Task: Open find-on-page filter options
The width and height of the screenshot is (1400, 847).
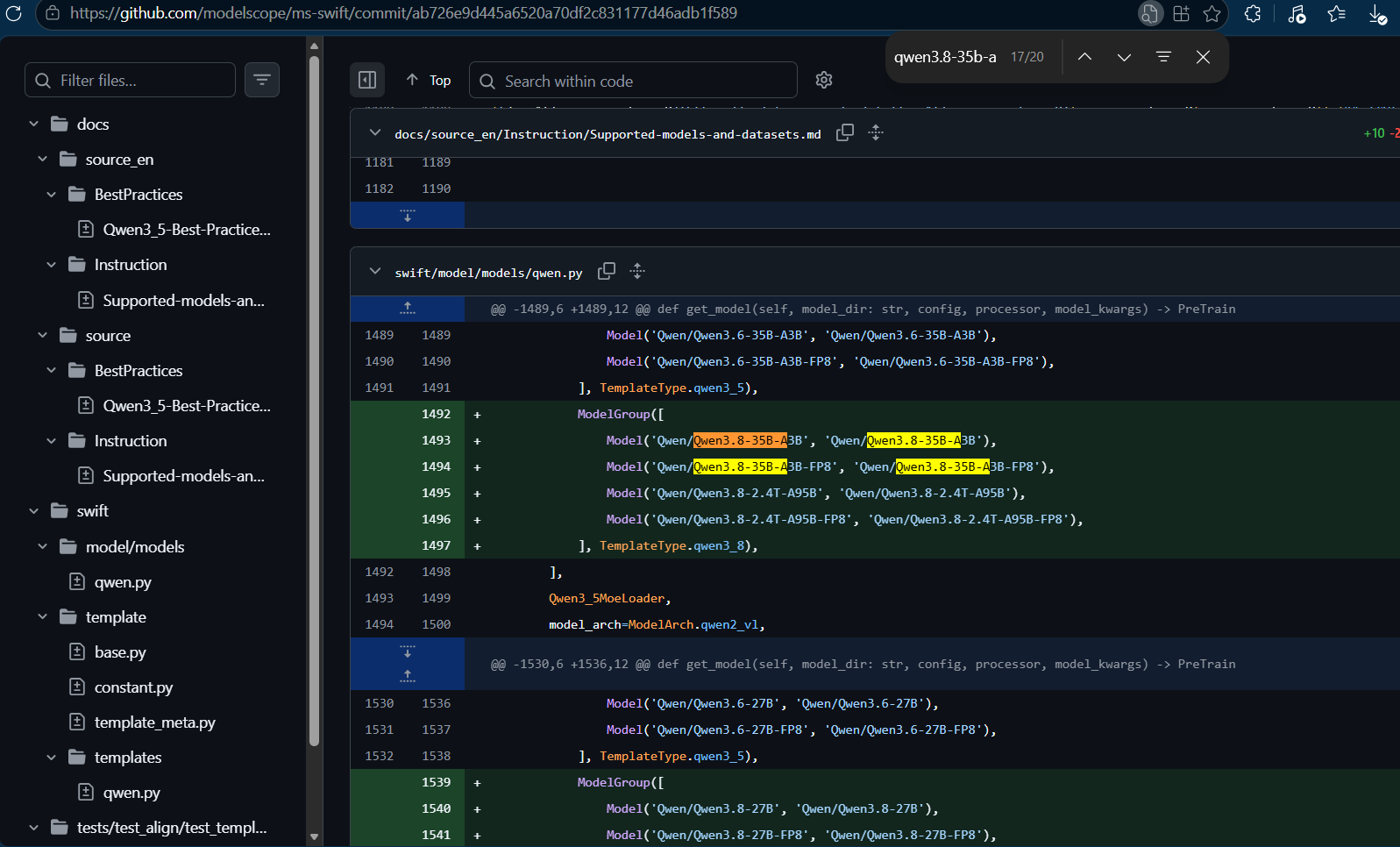Action: 1163,57
